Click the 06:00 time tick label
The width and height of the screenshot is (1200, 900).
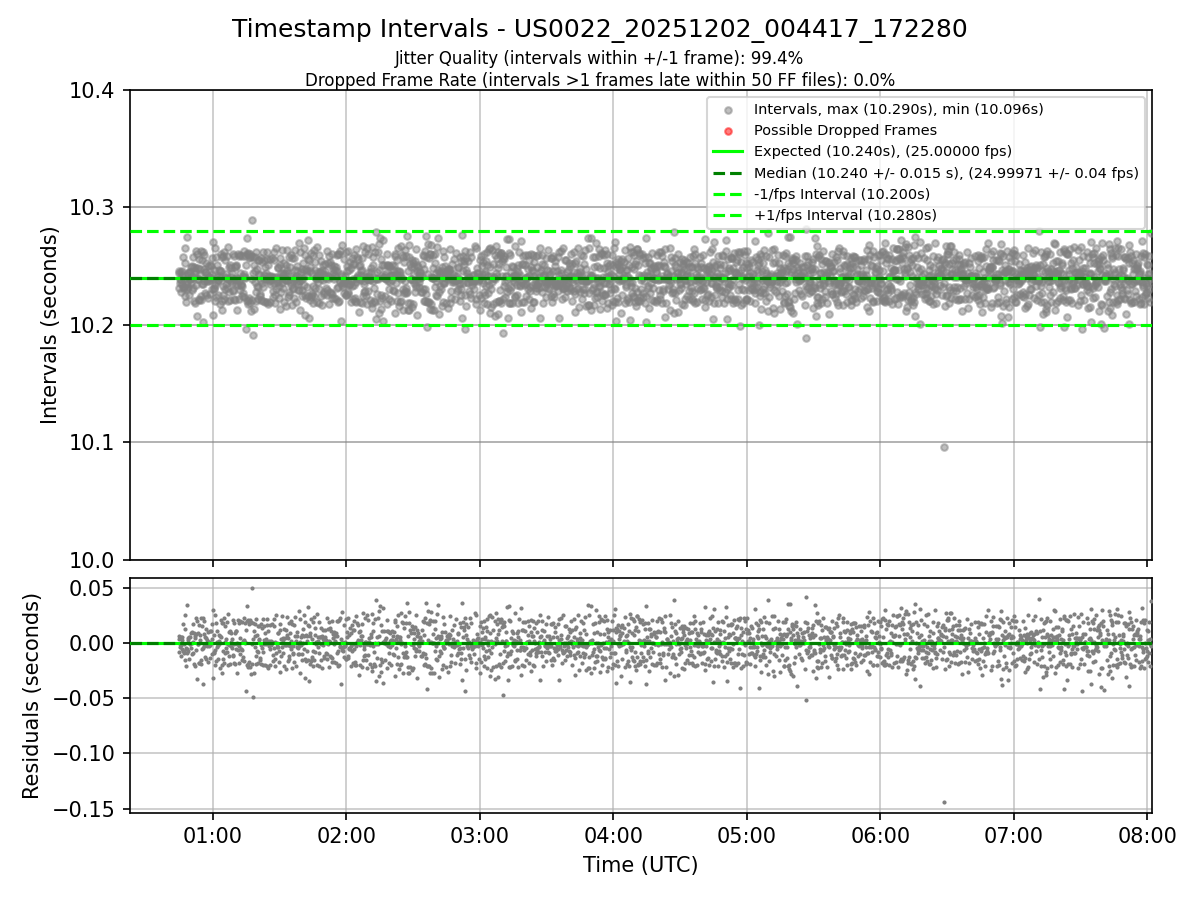click(880, 835)
